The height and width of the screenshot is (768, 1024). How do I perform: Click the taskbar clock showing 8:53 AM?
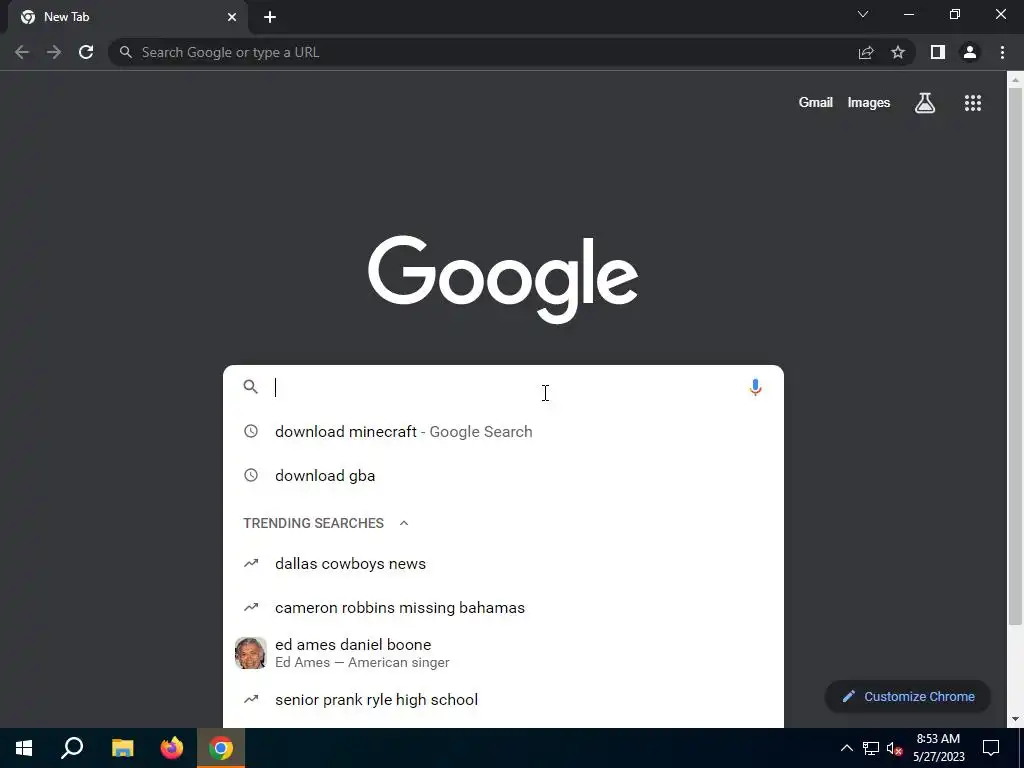[x=938, y=748]
